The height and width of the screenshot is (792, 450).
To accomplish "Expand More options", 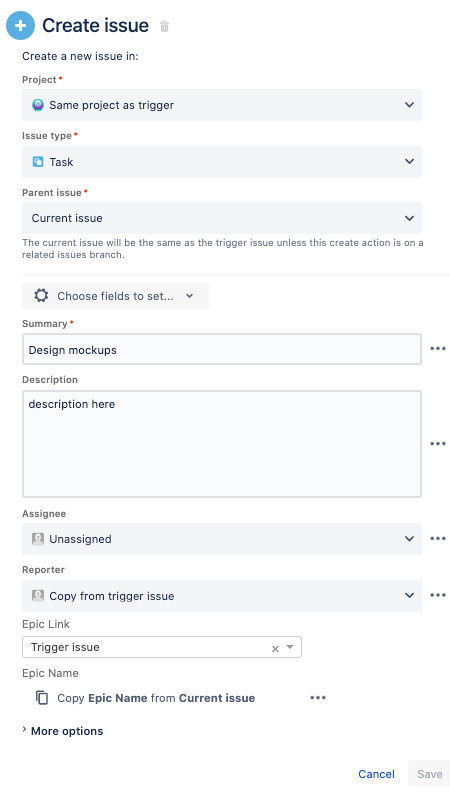I will coord(63,731).
